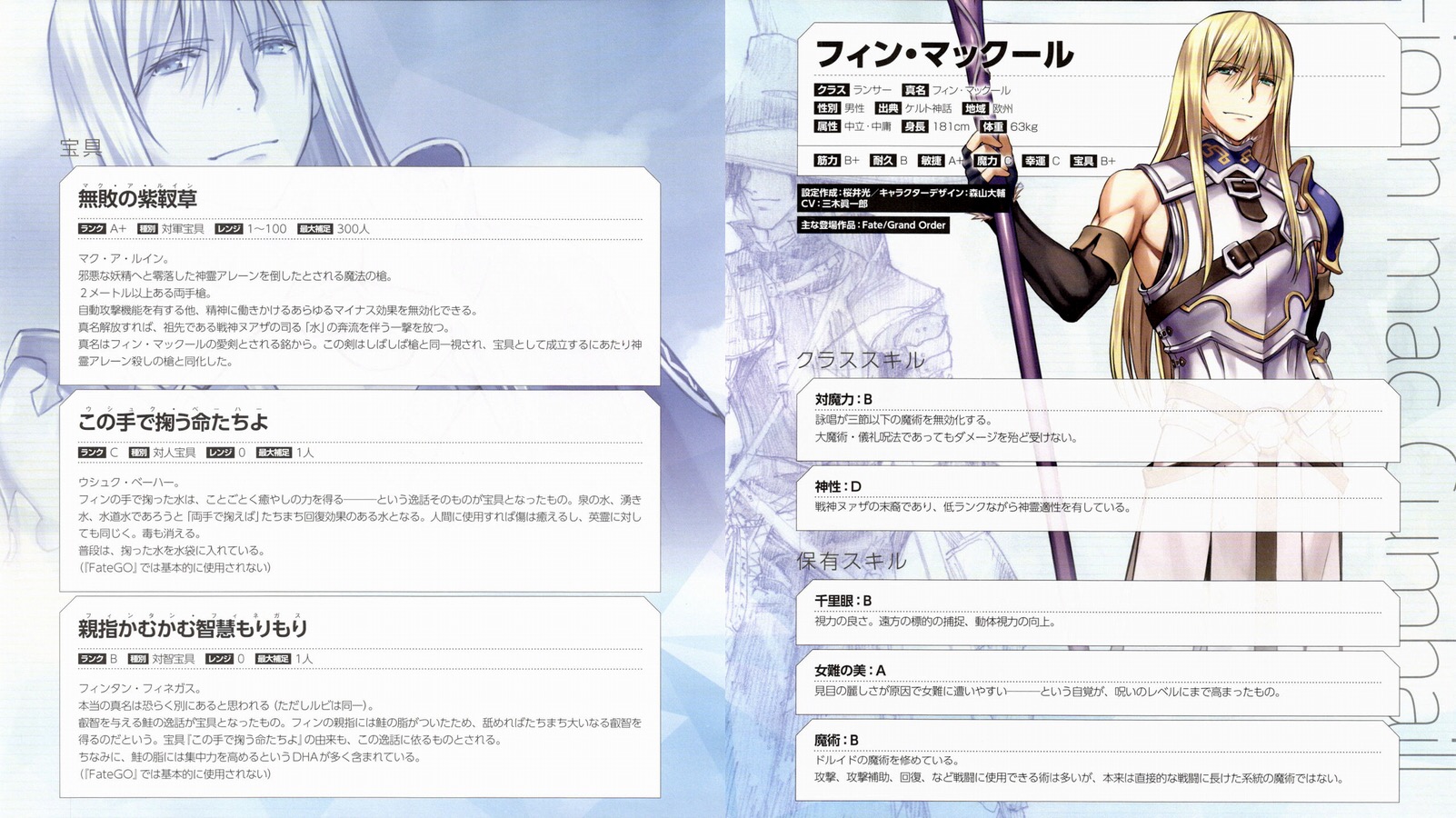1456x818 pixels.
Task: Click ランク badge under 無敗の紫靫草
Action: (x=92, y=229)
